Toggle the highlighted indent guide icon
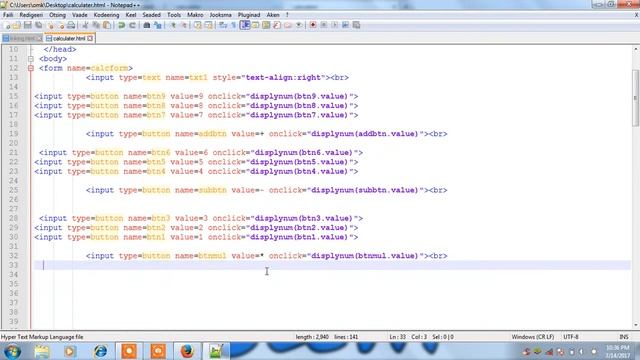Image resolution: width=640 pixels, height=360 pixels. click(245, 25)
